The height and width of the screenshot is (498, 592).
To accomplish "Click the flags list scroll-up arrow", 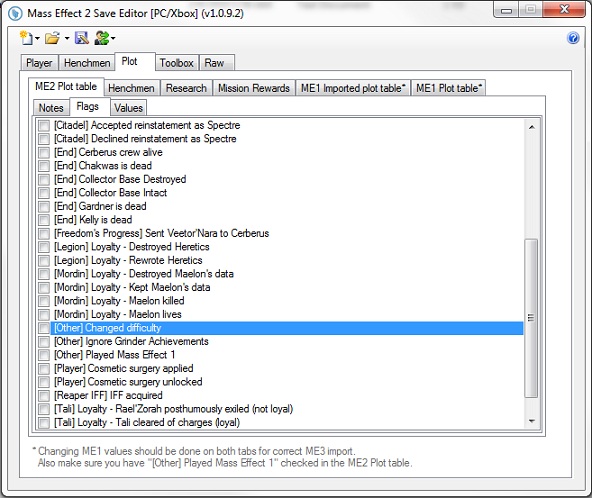I will [532, 127].
